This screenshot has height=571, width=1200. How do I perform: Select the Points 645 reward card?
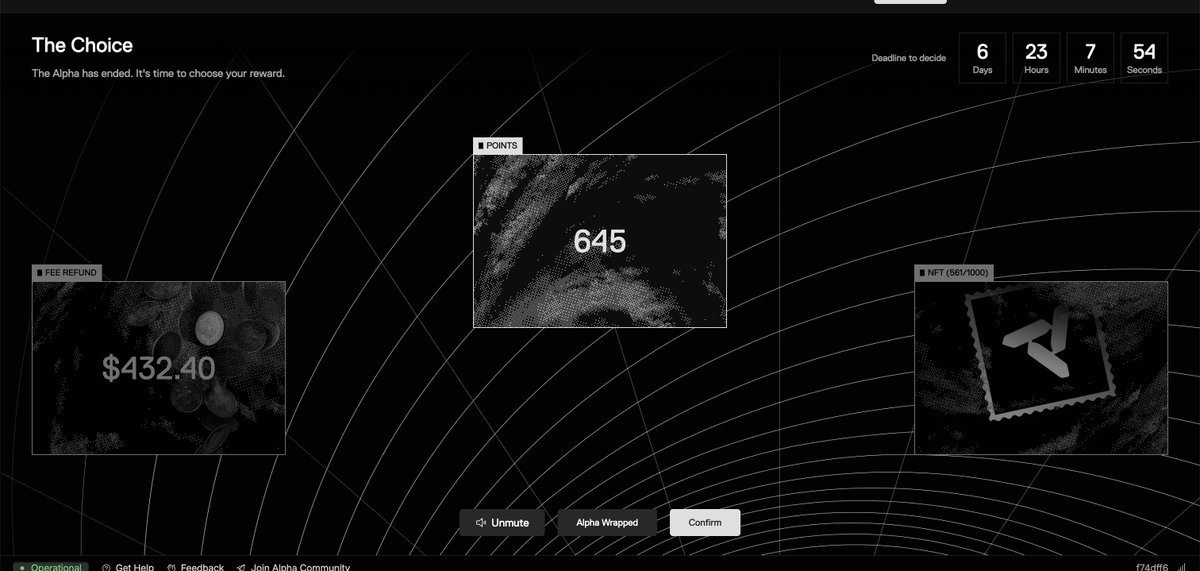(600, 240)
